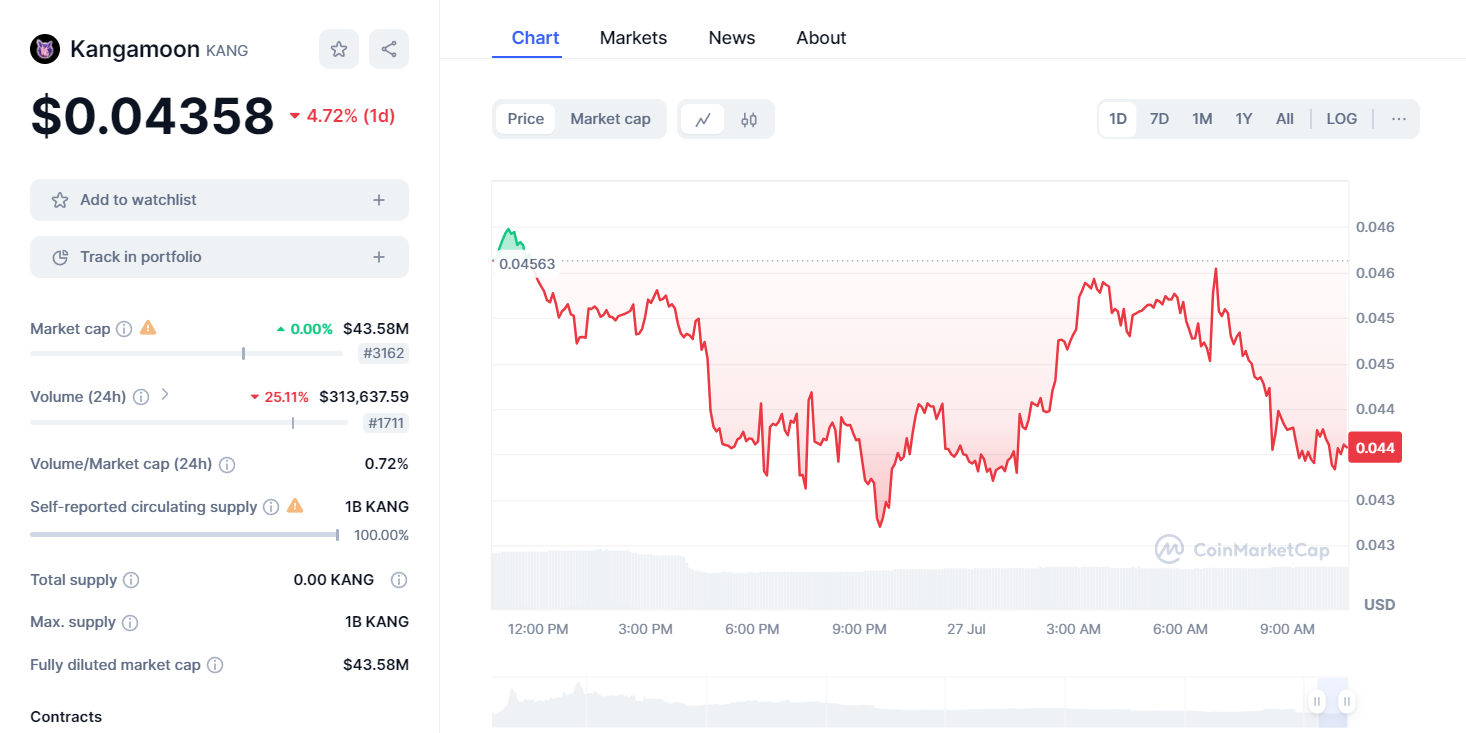The image size is (1466, 733).
Task: Show Fully diluted market cap info
Action: 215,665
